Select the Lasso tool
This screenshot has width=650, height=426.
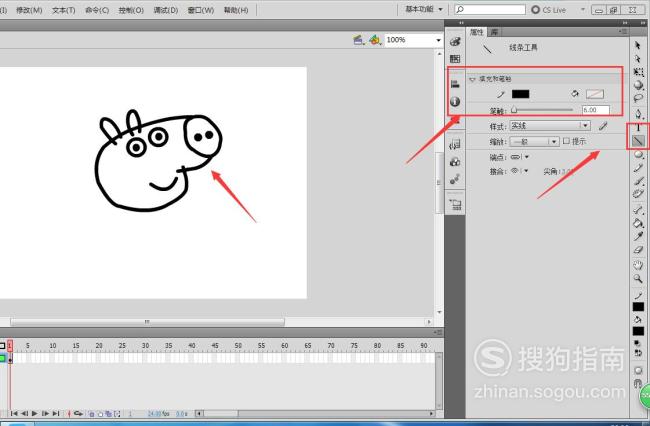[x=638, y=98]
